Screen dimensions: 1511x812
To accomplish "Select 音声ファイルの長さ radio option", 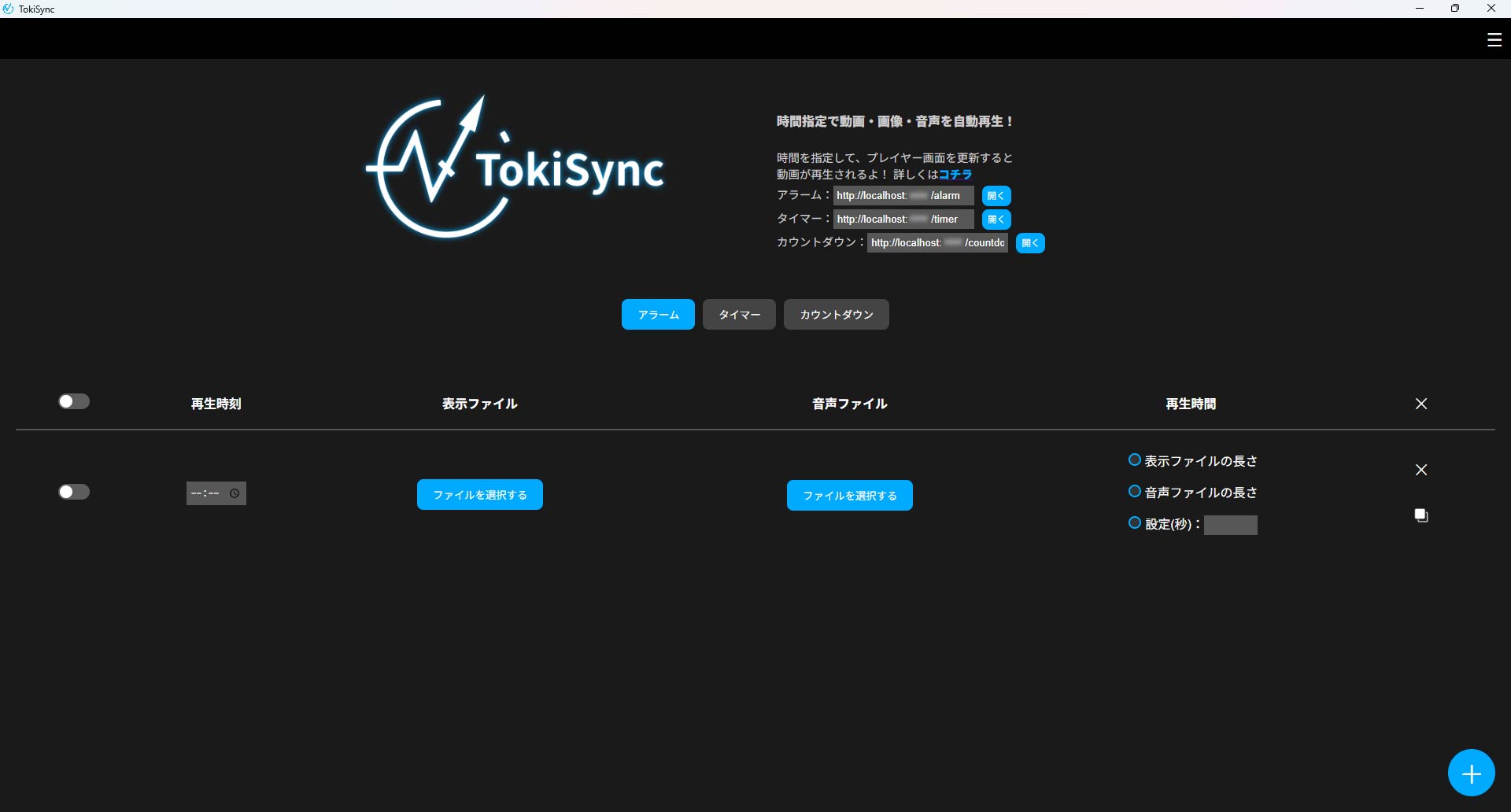I will pyautogui.click(x=1135, y=492).
